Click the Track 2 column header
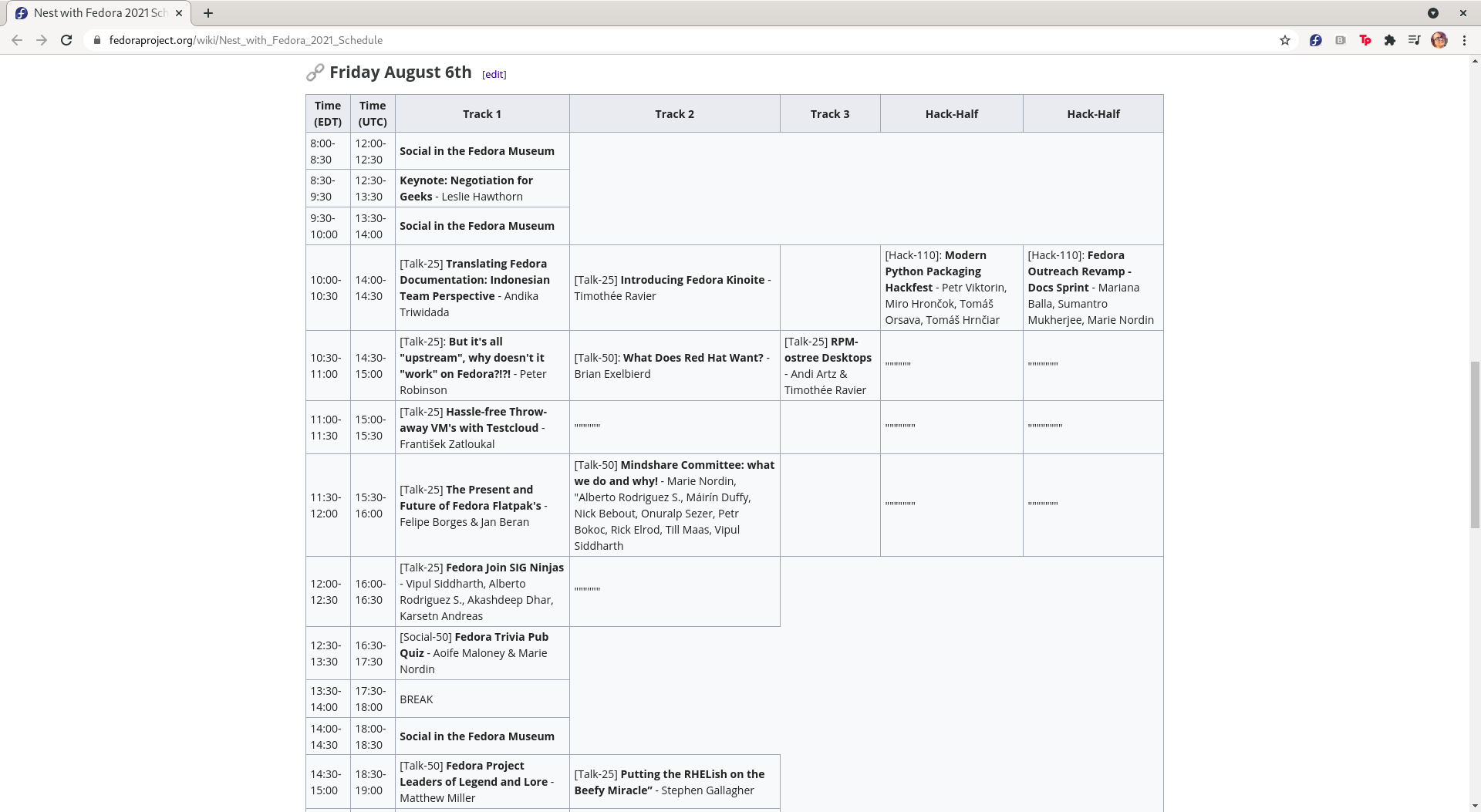The height and width of the screenshot is (812, 1481). point(674,114)
